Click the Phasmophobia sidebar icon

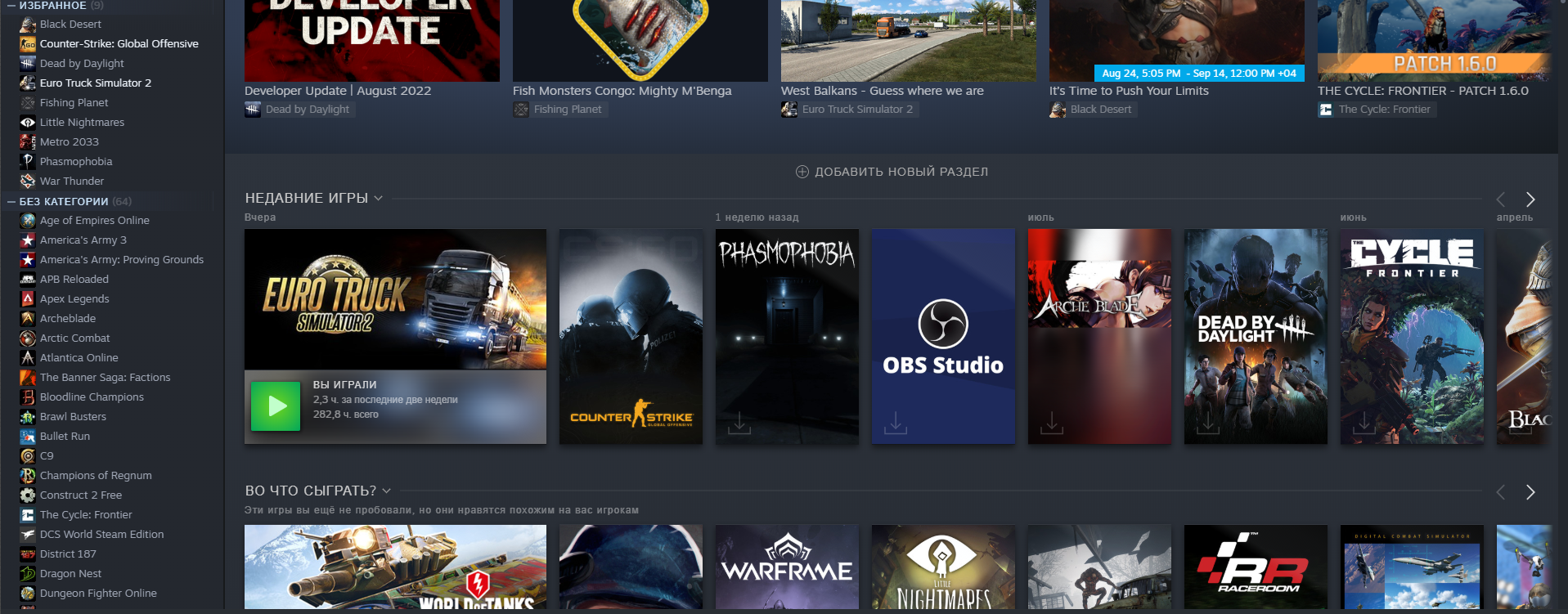click(28, 162)
